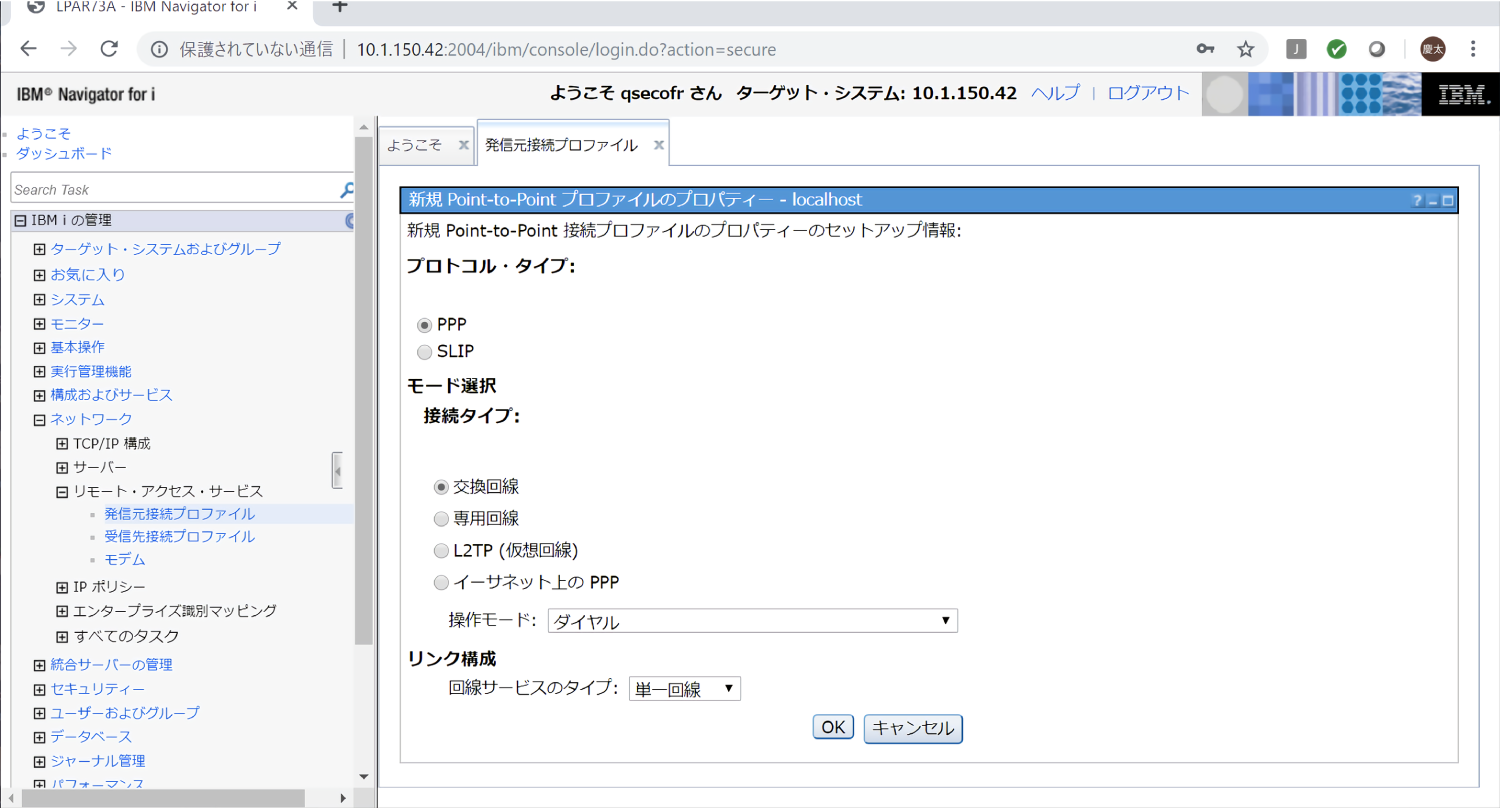The image size is (1500, 808).
Task: Click the ジャーナル管理 tree item
Action: 98,761
